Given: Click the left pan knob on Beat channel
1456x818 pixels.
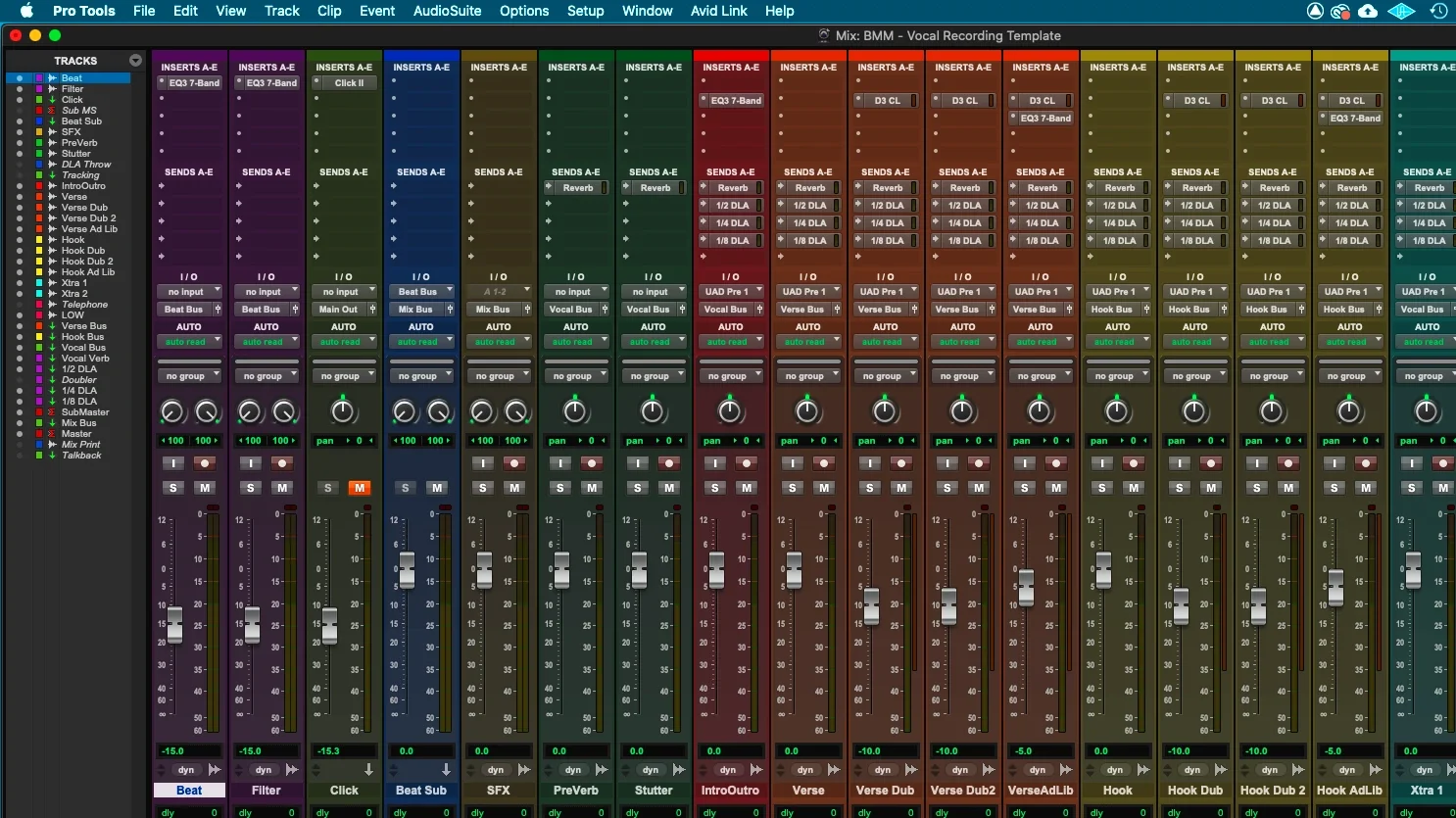Looking at the screenshot, I should click(171, 411).
